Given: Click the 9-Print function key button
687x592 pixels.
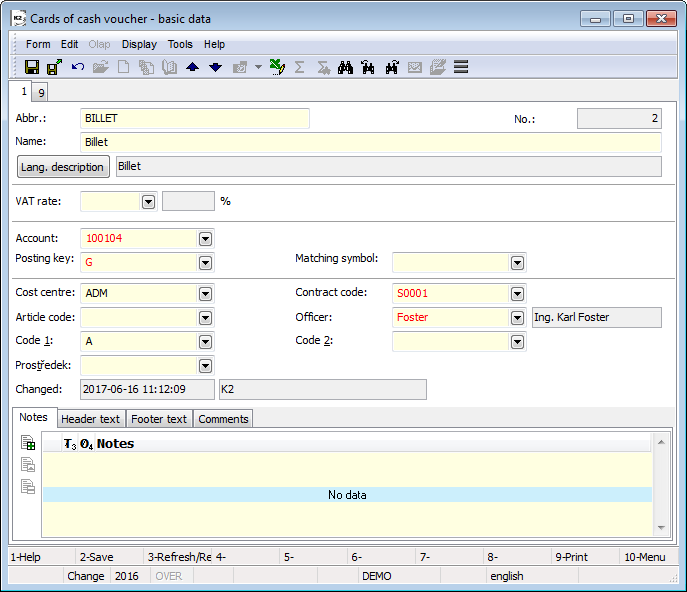Looking at the screenshot, I should (584, 556).
